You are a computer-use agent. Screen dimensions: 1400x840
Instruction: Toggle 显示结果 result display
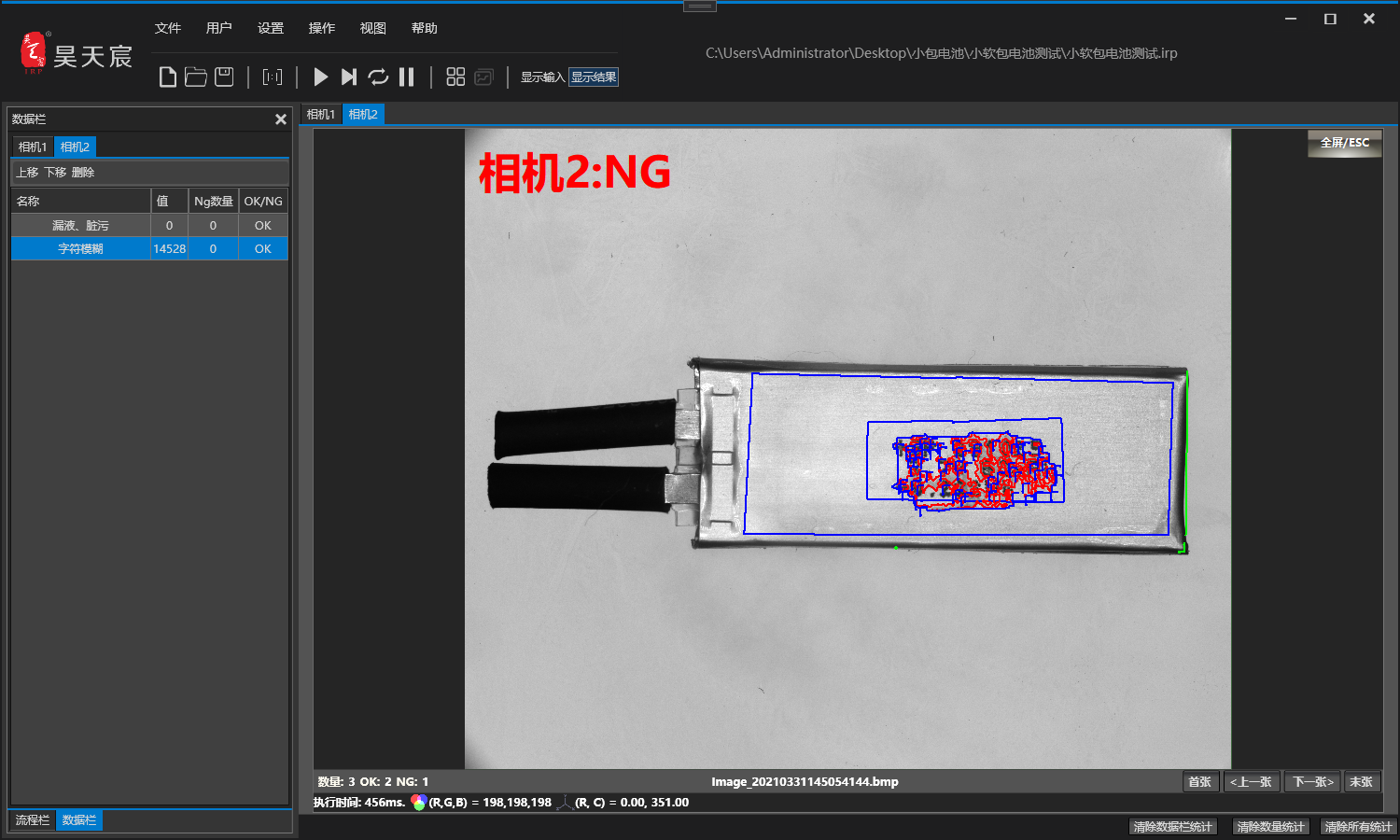click(x=594, y=77)
